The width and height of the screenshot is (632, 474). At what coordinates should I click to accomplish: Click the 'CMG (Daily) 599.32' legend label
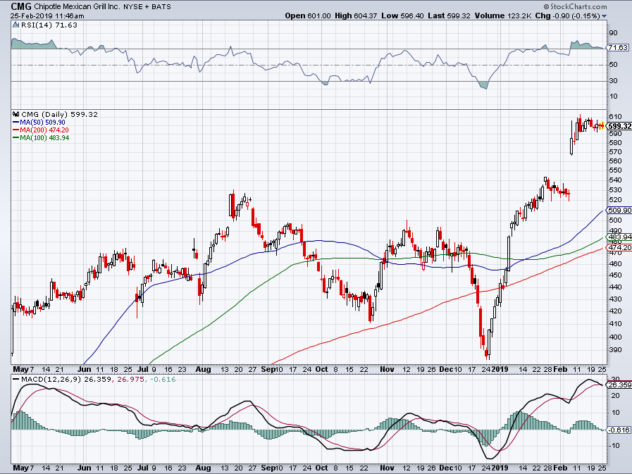59,114
